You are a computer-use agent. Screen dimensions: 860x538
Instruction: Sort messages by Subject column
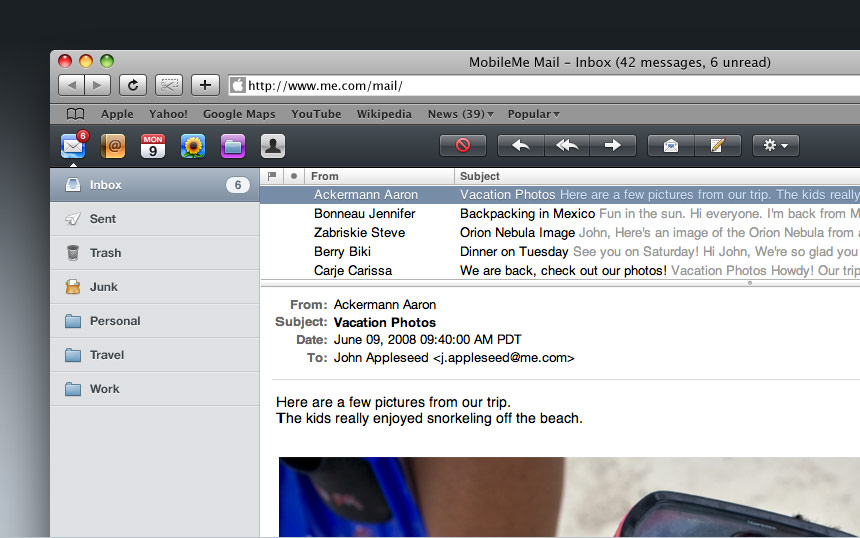click(657, 176)
